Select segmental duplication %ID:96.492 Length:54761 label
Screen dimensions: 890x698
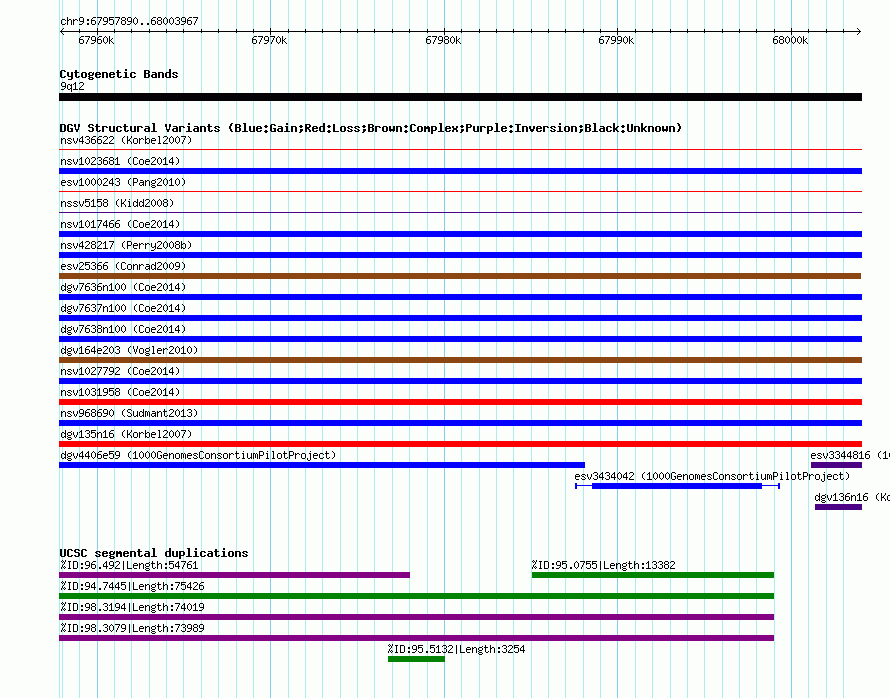129,565
